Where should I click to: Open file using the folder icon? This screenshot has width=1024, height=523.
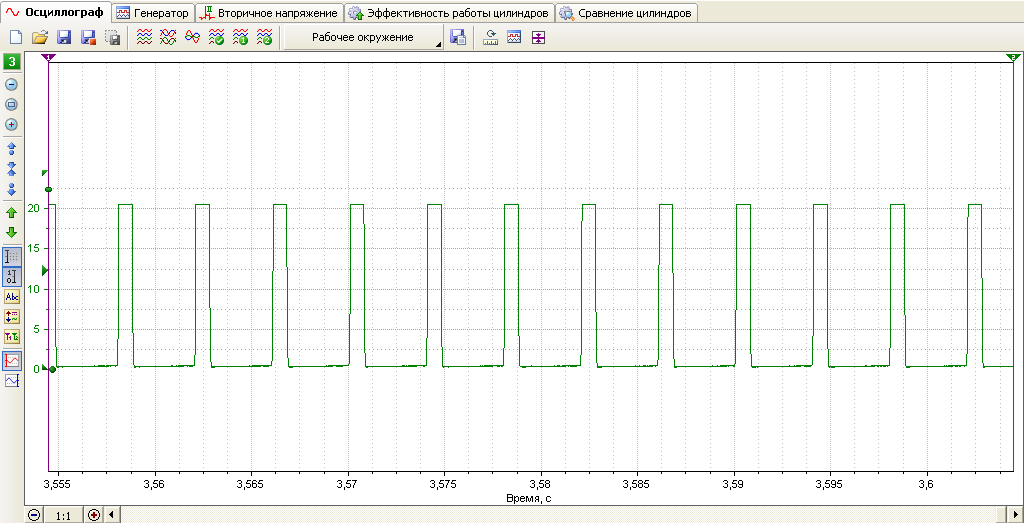click(40, 38)
